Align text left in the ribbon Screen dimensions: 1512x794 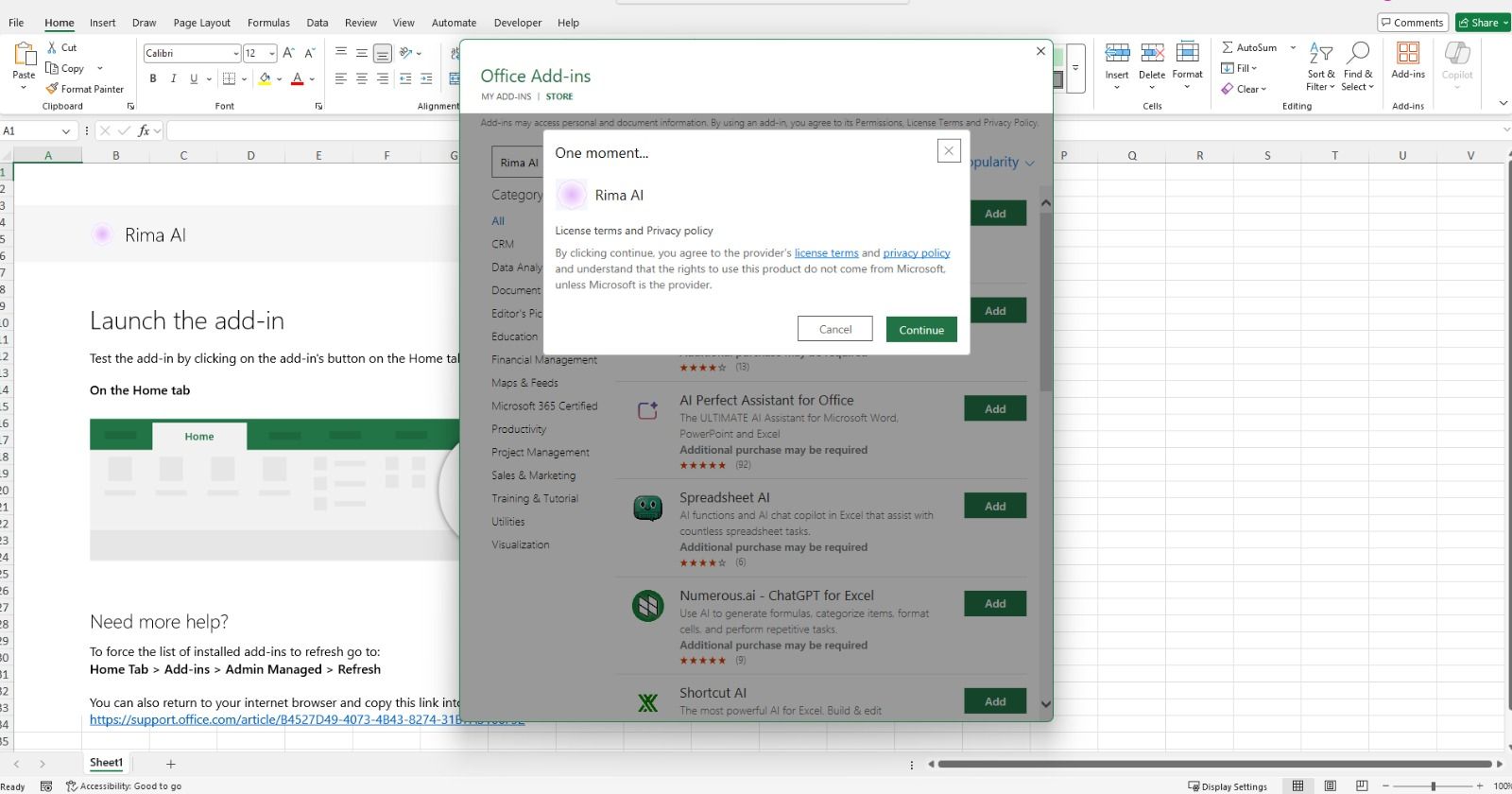tap(341, 79)
